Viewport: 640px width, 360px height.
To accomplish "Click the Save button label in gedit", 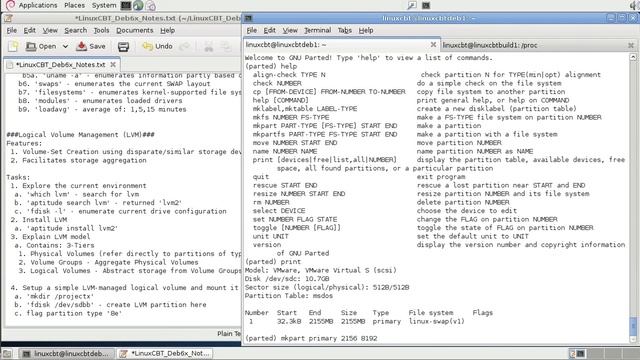I will (x=98, y=47).
